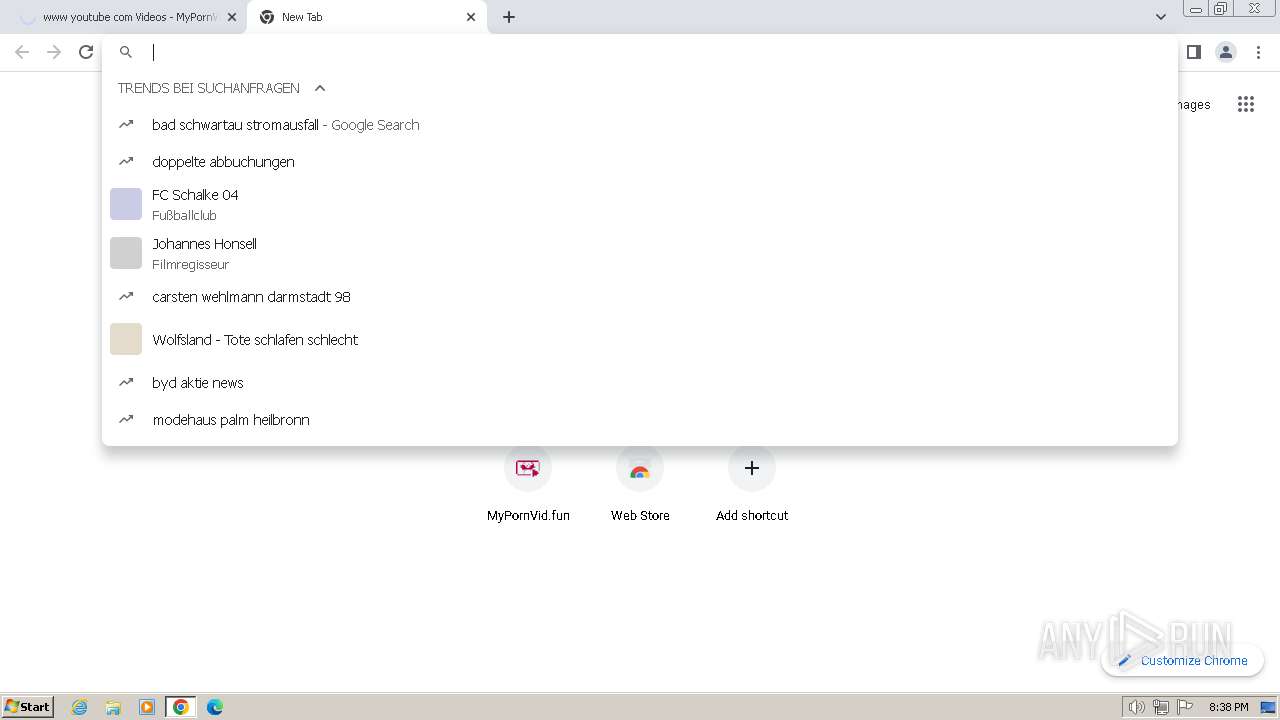This screenshot has height=720, width=1280.
Task: Click the show desktop monitor icon in tray
Action: (x=1268, y=707)
